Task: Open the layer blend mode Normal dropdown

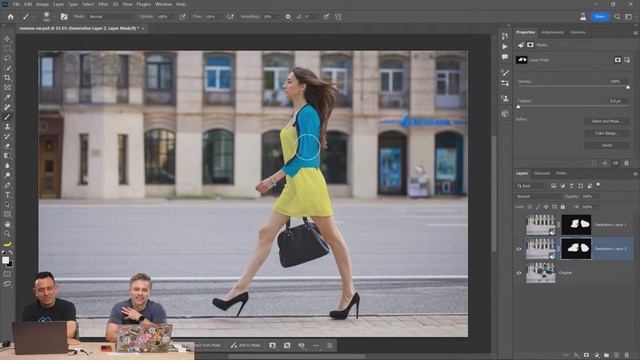Action: (538, 196)
